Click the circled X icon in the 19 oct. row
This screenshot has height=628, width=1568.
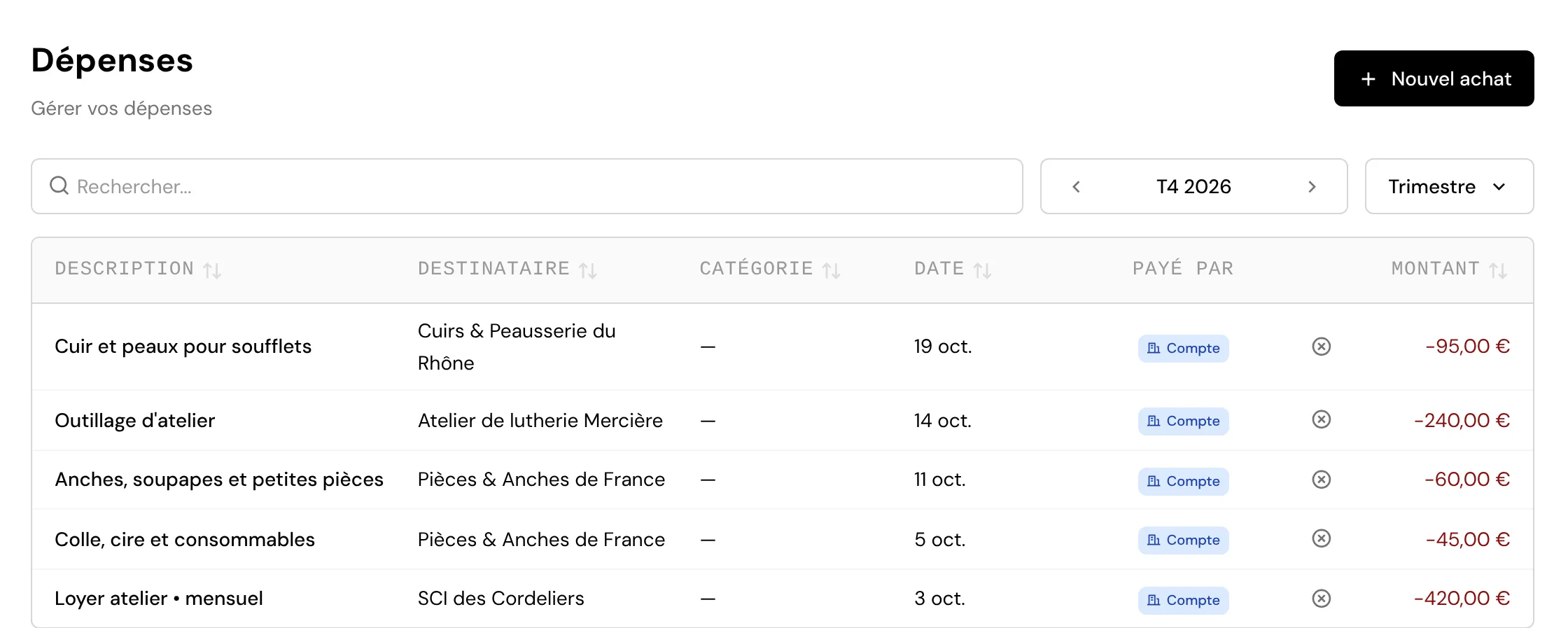1321,347
